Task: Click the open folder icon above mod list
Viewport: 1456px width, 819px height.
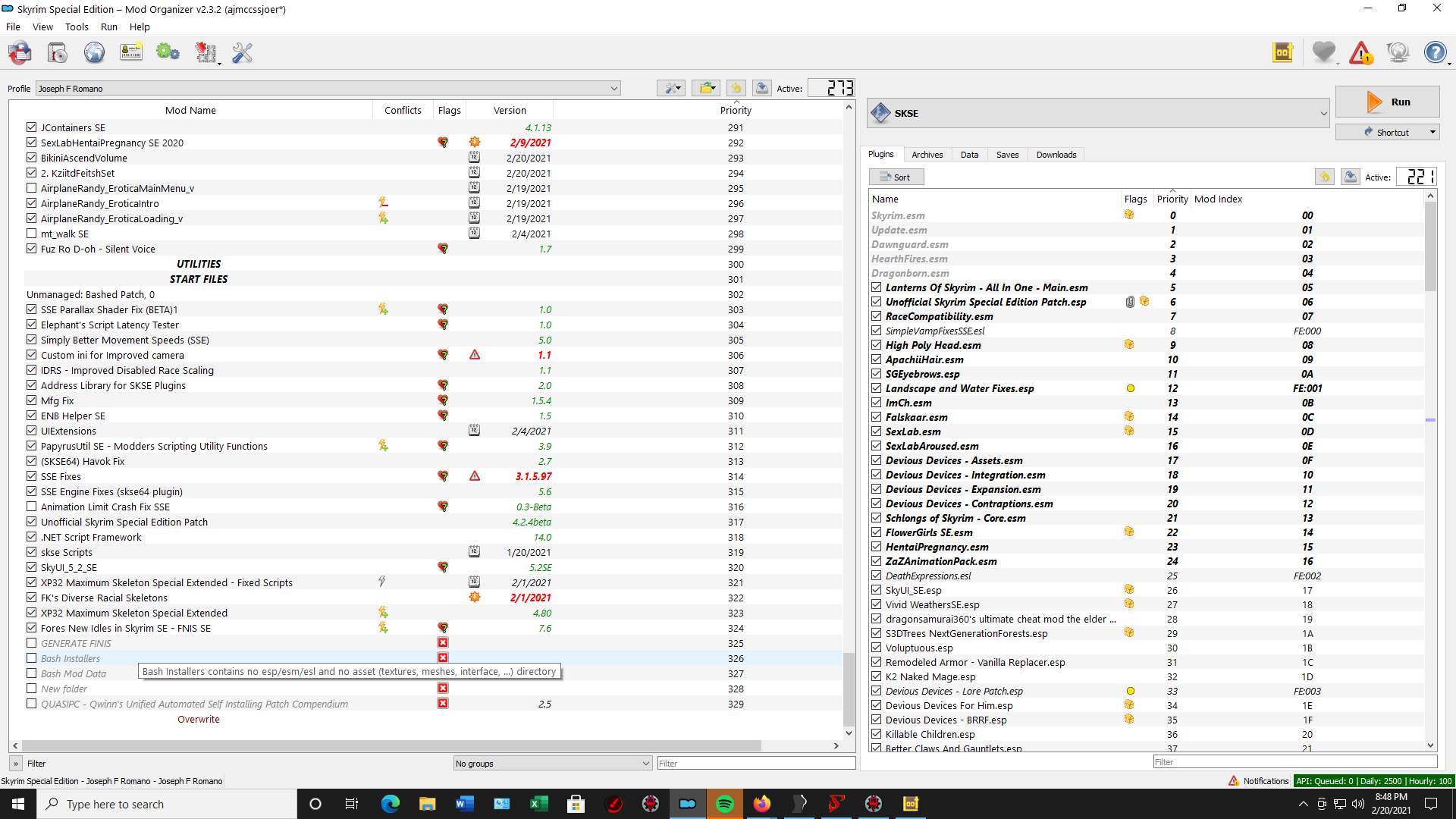Action: pyautogui.click(x=707, y=89)
